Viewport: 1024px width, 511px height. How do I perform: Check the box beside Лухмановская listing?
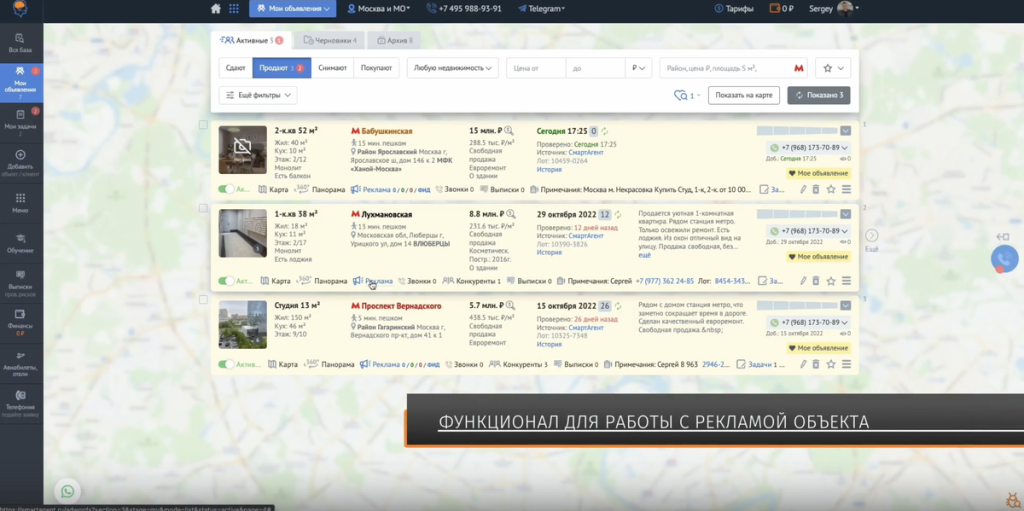(203, 208)
